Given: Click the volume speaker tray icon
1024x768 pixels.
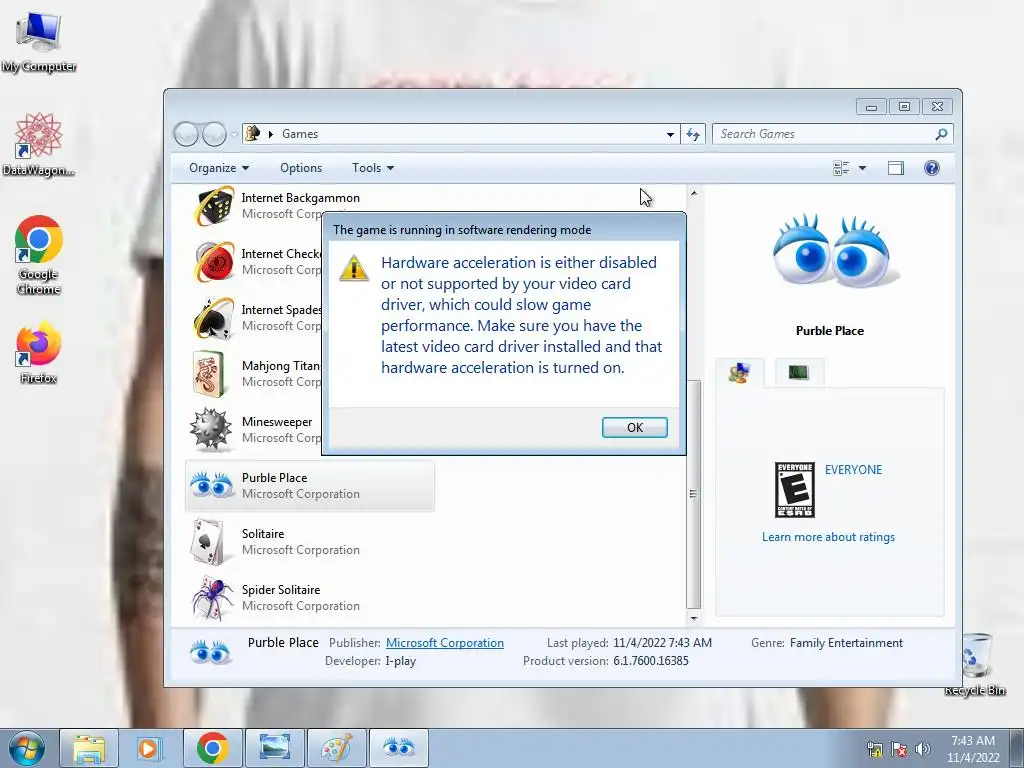Looking at the screenshot, I should pyautogui.click(x=922, y=749).
